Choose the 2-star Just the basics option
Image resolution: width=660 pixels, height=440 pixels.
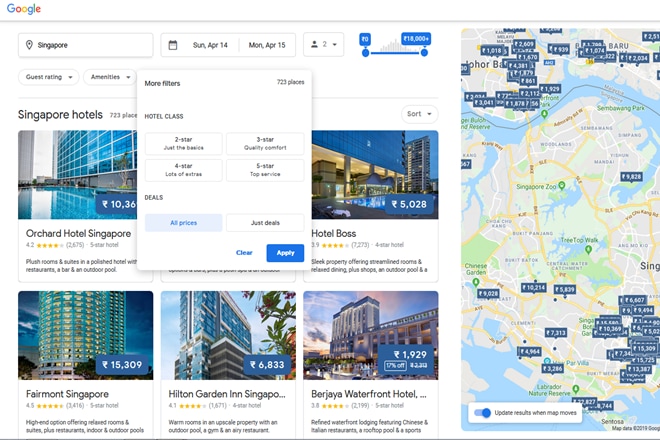pyautogui.click(x=184, y=143)
